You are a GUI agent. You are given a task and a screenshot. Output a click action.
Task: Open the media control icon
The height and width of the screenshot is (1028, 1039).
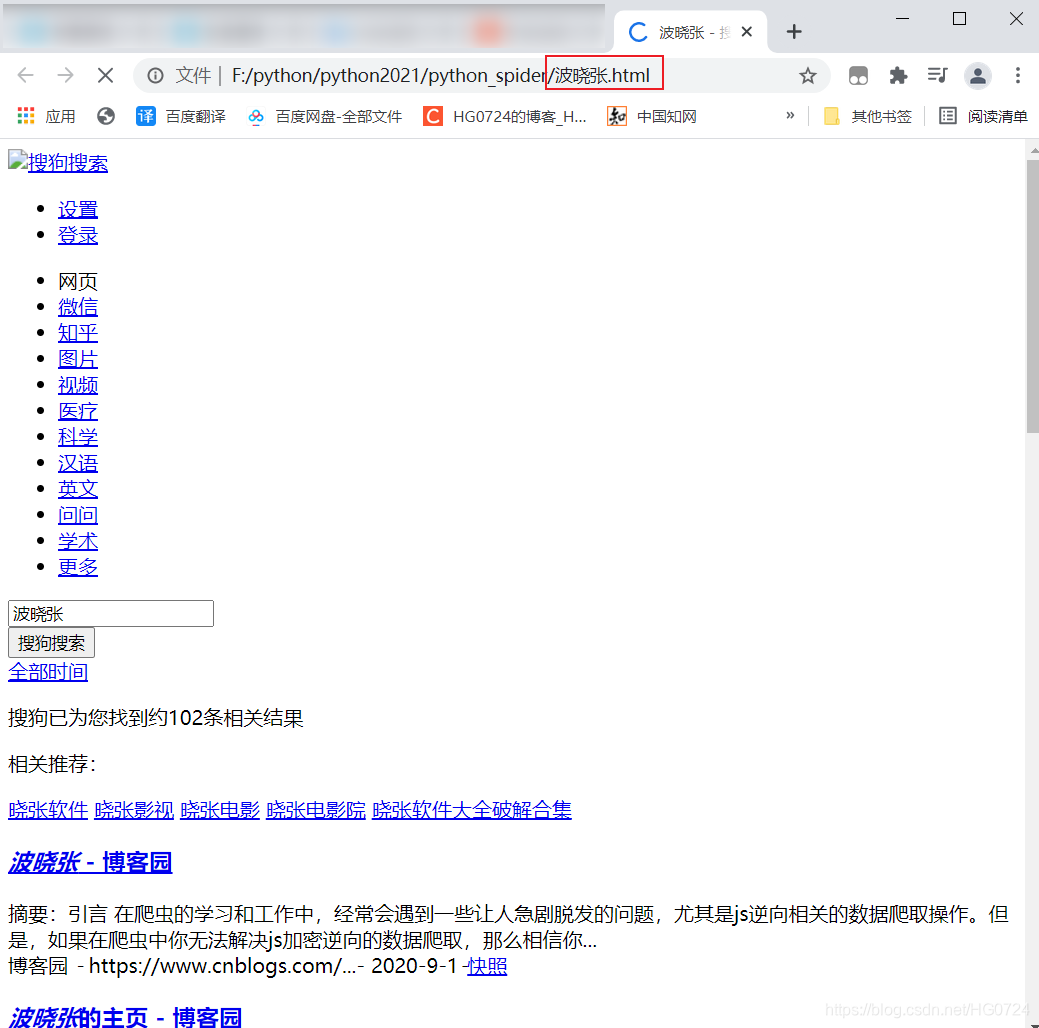click(x=938, y=76)
